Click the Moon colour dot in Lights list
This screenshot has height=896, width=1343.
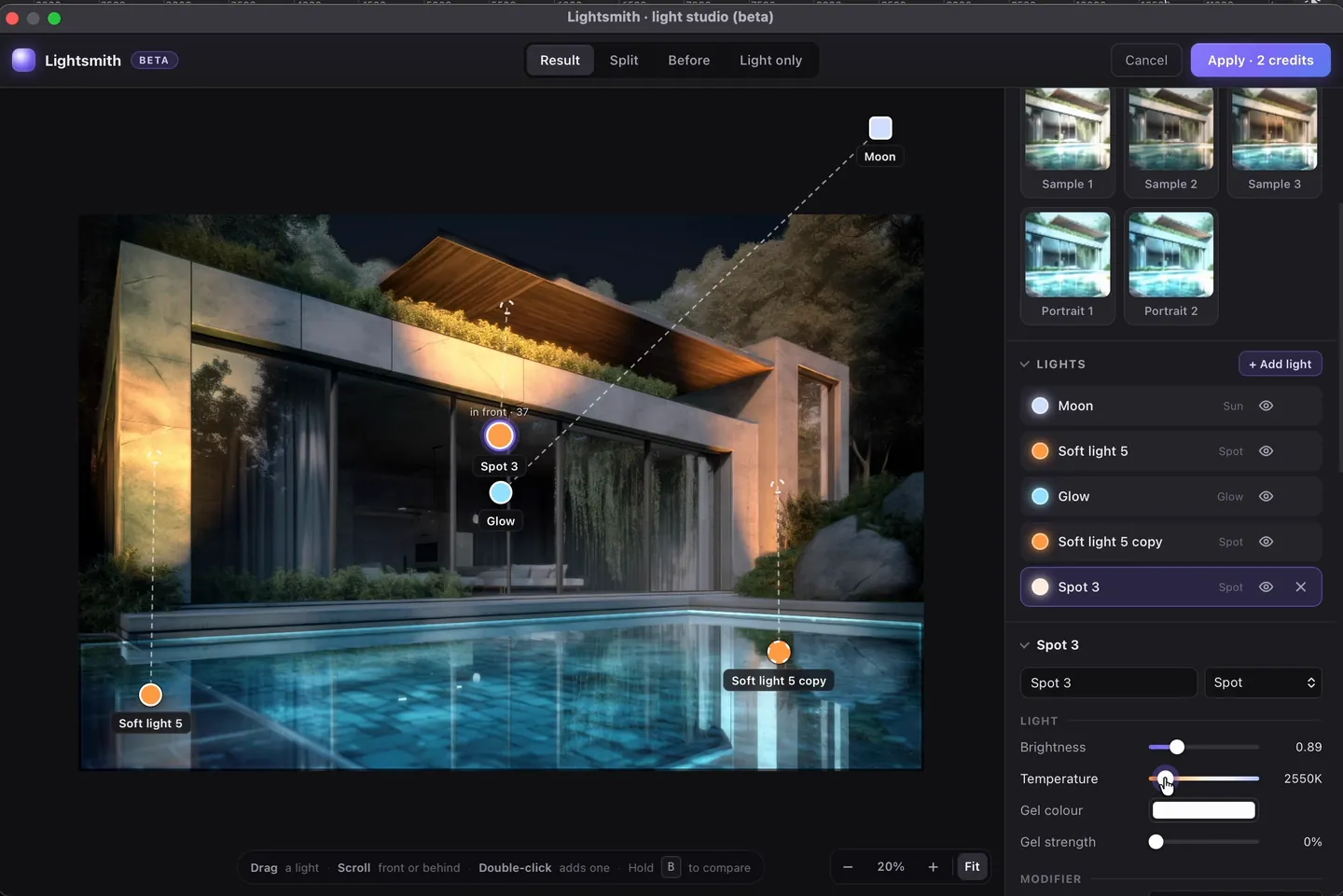[1040, 406]
